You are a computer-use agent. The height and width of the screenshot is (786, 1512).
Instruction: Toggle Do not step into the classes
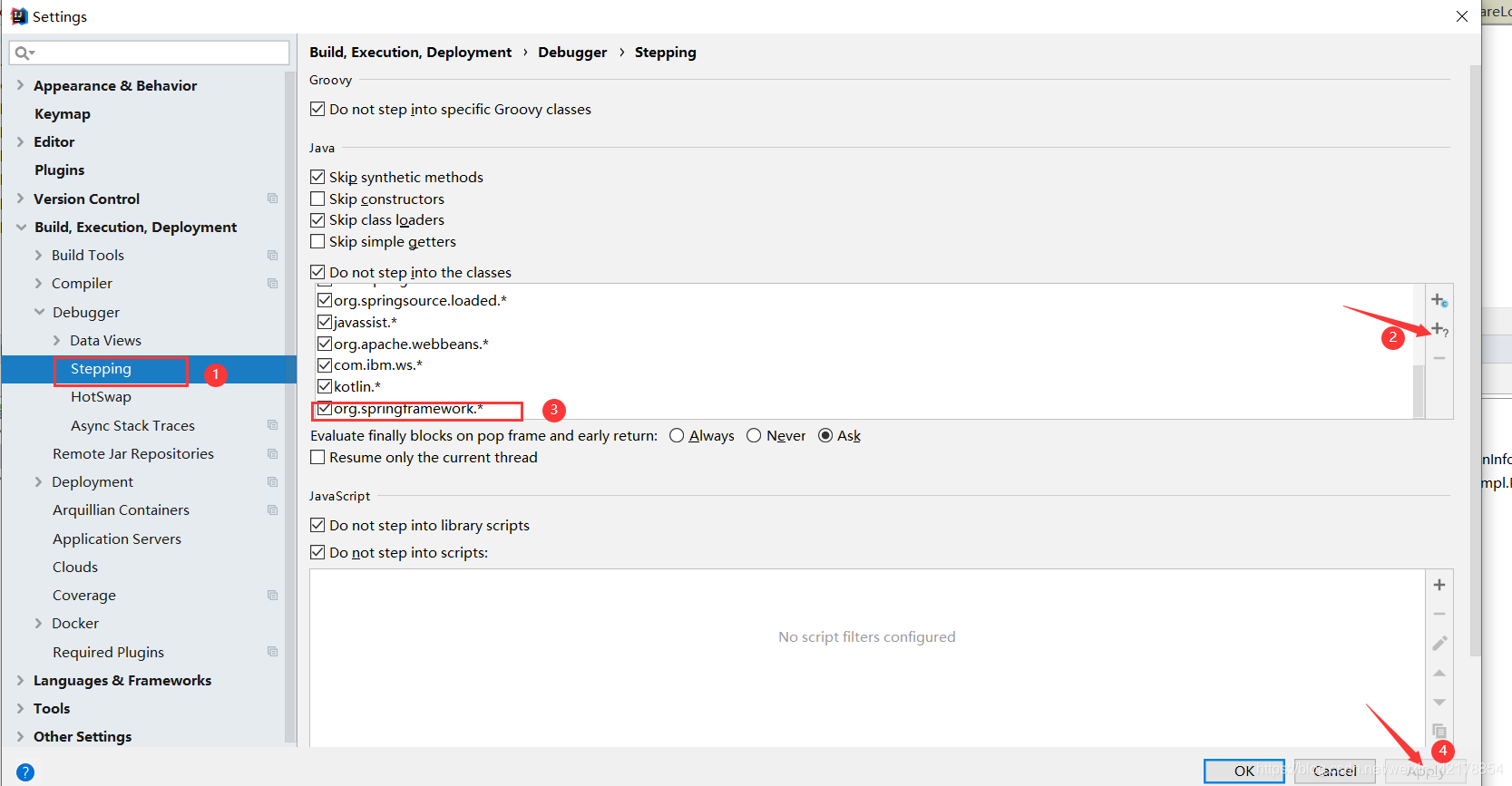(317, 272)
